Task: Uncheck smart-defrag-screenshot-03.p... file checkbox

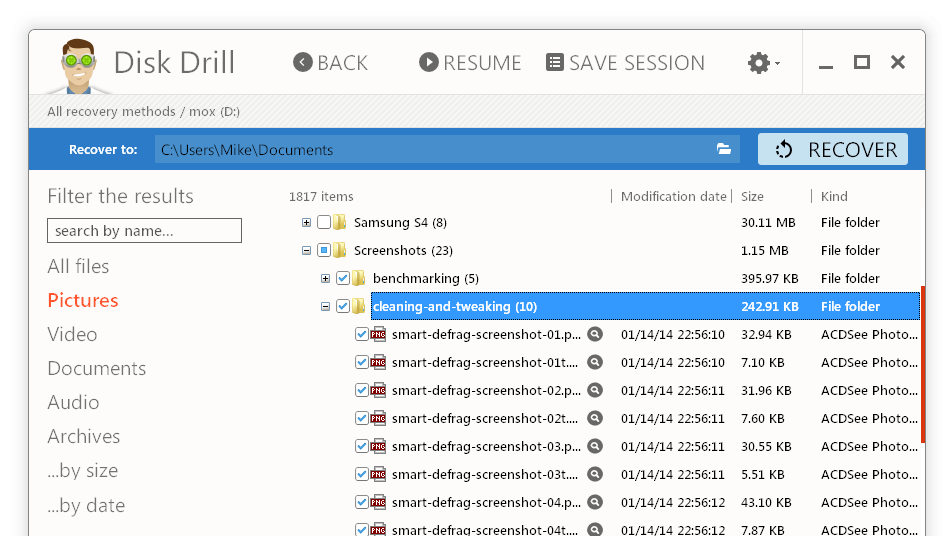Action: point(362,446)
